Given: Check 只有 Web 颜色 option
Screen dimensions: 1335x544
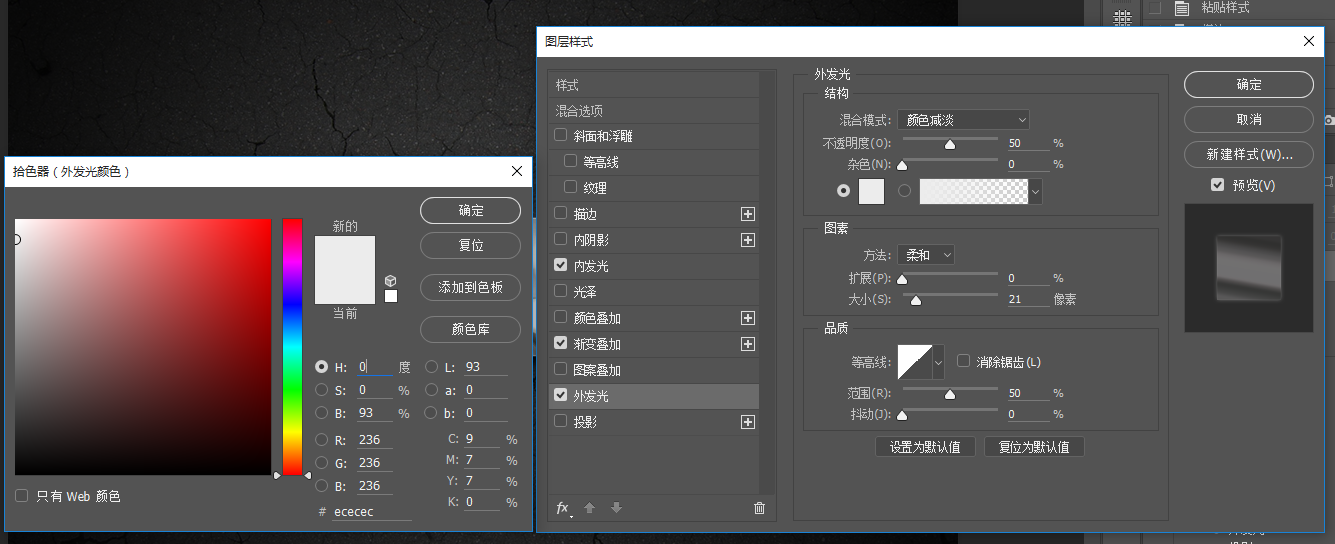Looking at the screenshot, I should (x=22, y=496).
